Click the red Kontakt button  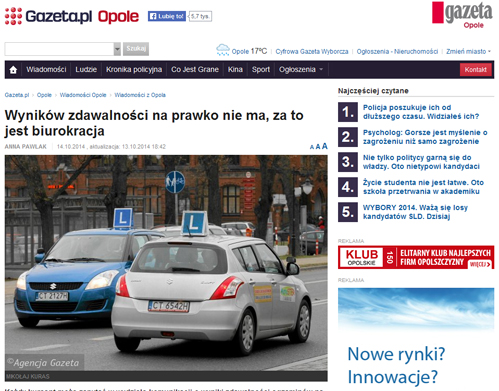[476, 70]
